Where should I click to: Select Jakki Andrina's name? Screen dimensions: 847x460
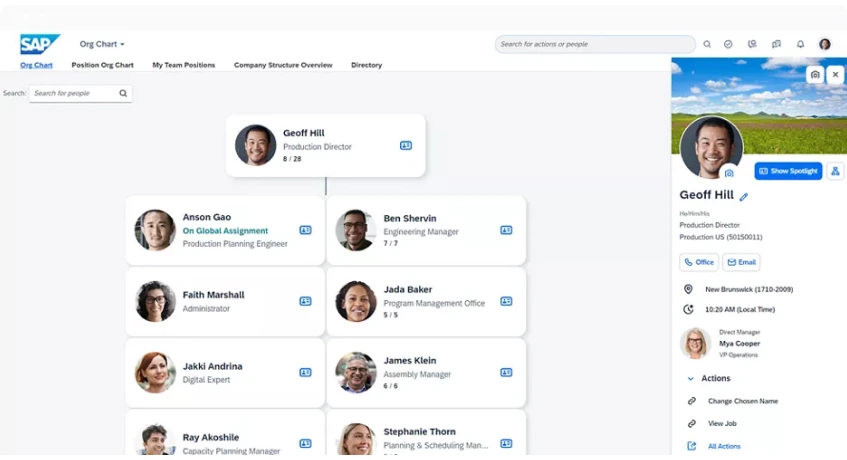point(212,366)
